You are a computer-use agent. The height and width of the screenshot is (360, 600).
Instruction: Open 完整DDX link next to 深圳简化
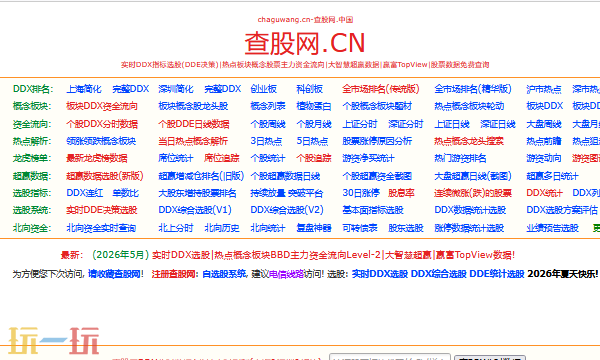(x=222, y=89)
